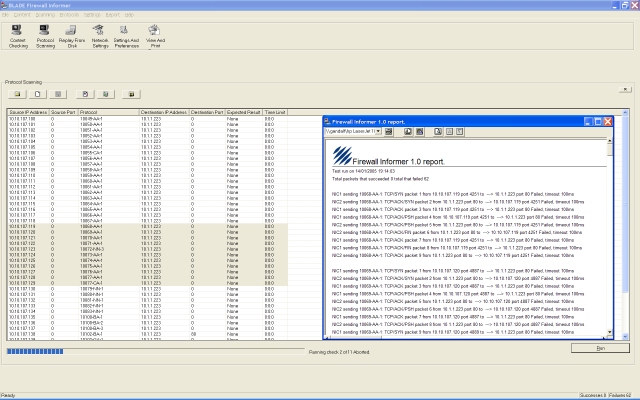Screen dimensions: 640x400
Task: Open the File menu
Action: pyautogui.click(x=5, y=15)
